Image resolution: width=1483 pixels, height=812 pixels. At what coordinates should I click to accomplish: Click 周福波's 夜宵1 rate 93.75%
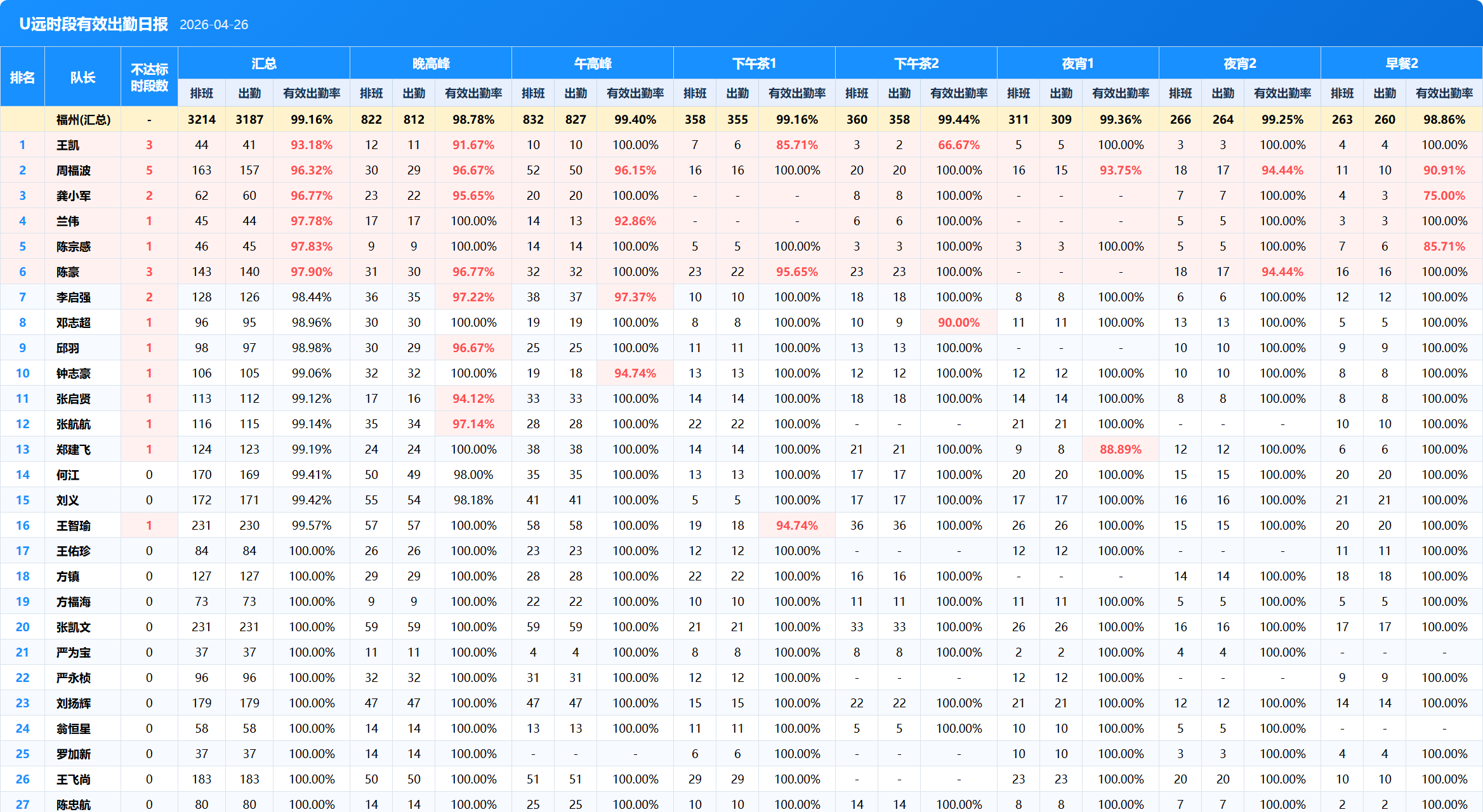coord(1121,170)
